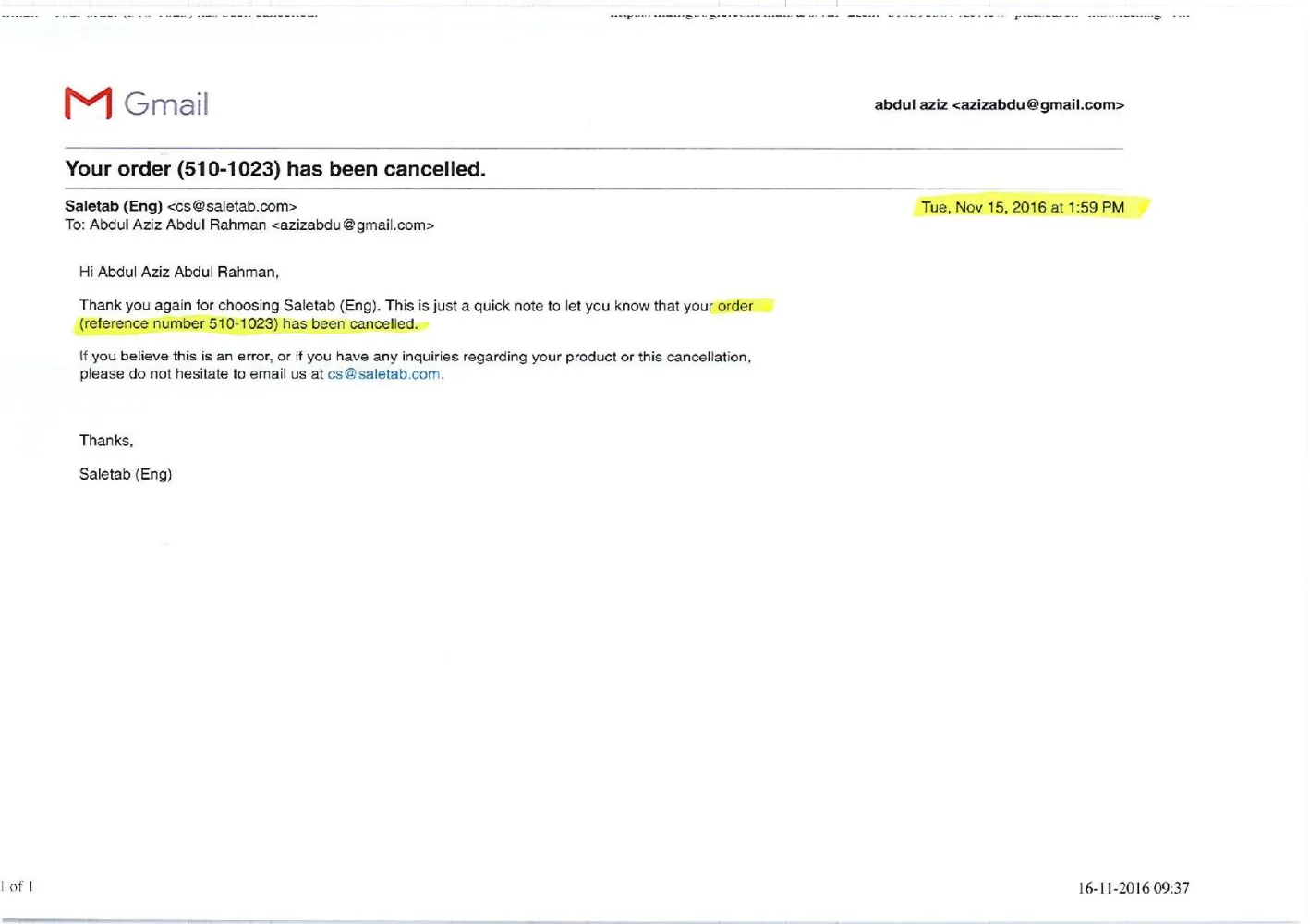Click the 'Thanks,' closing line
1310x924 pixels.
click(x=106, y=441)
